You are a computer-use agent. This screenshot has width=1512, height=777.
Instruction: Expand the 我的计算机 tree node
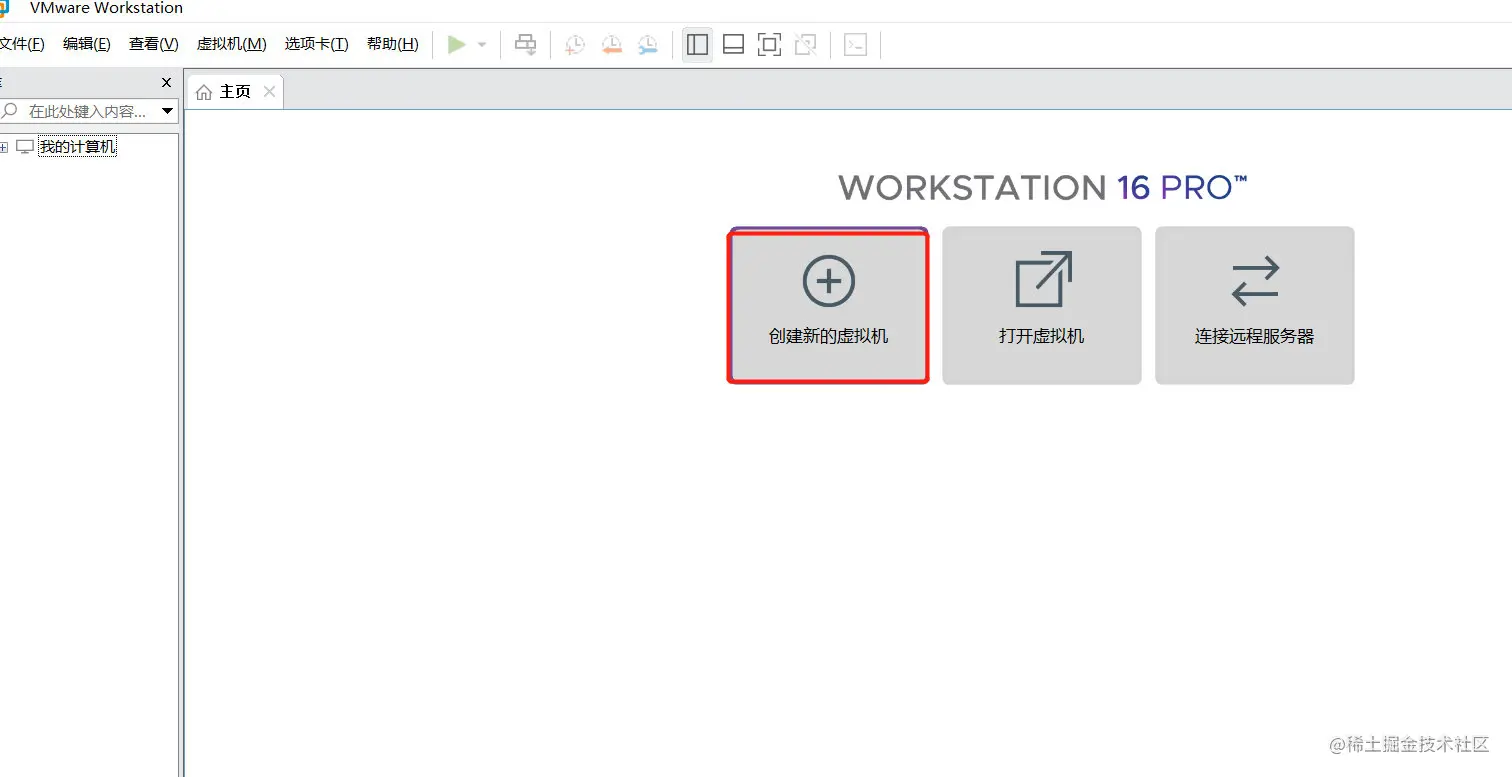[4, 147]
